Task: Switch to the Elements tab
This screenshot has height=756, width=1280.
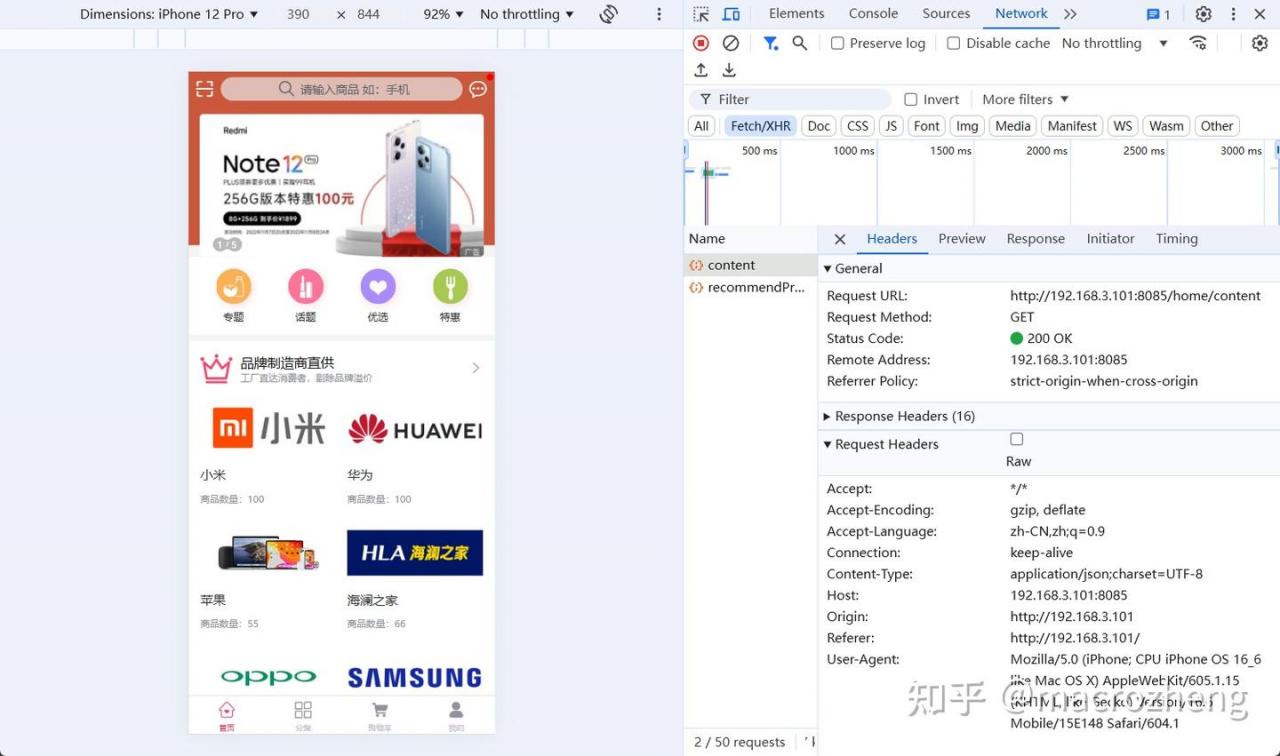Action: (797, 14)
